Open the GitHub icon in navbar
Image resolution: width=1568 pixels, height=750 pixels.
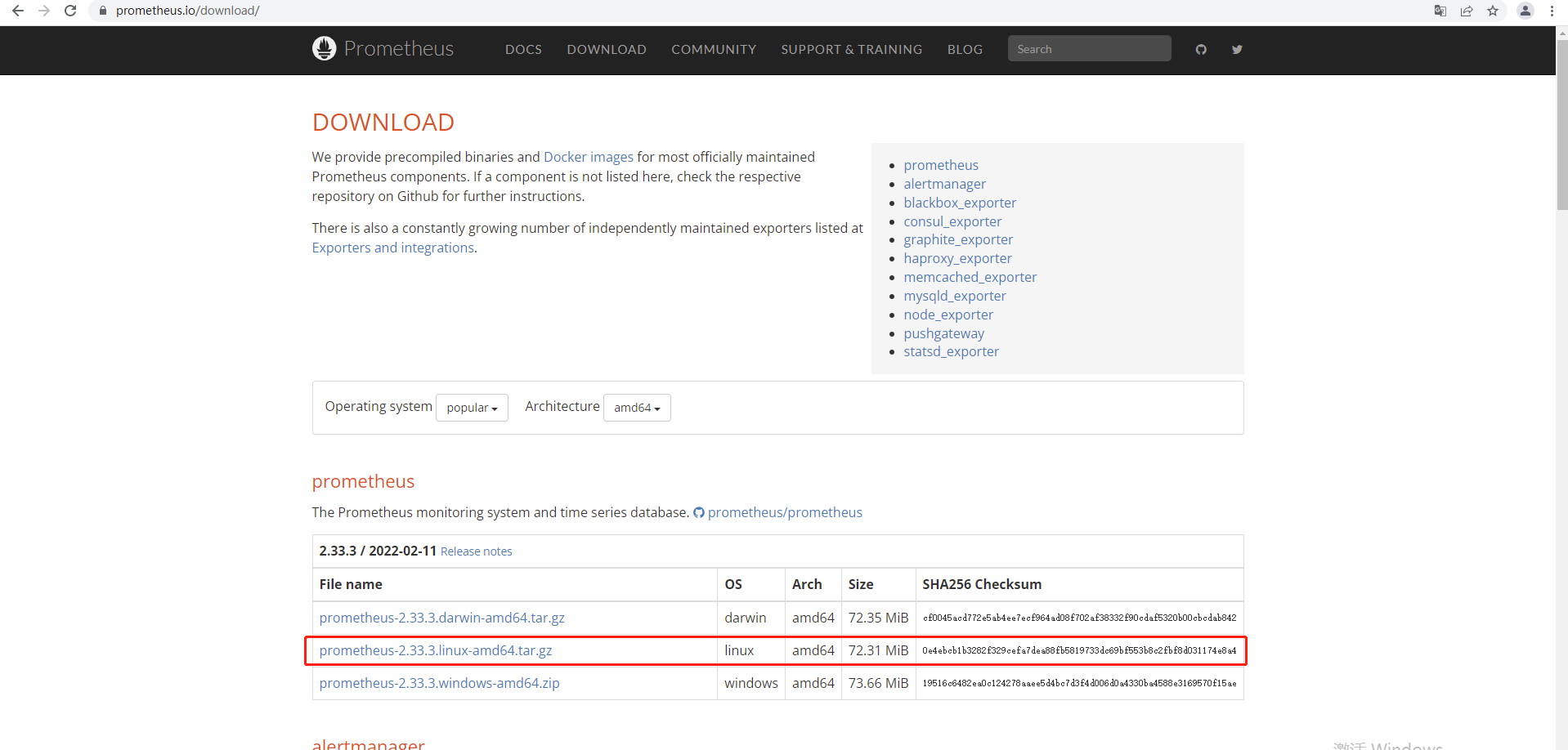(1201, 50)
